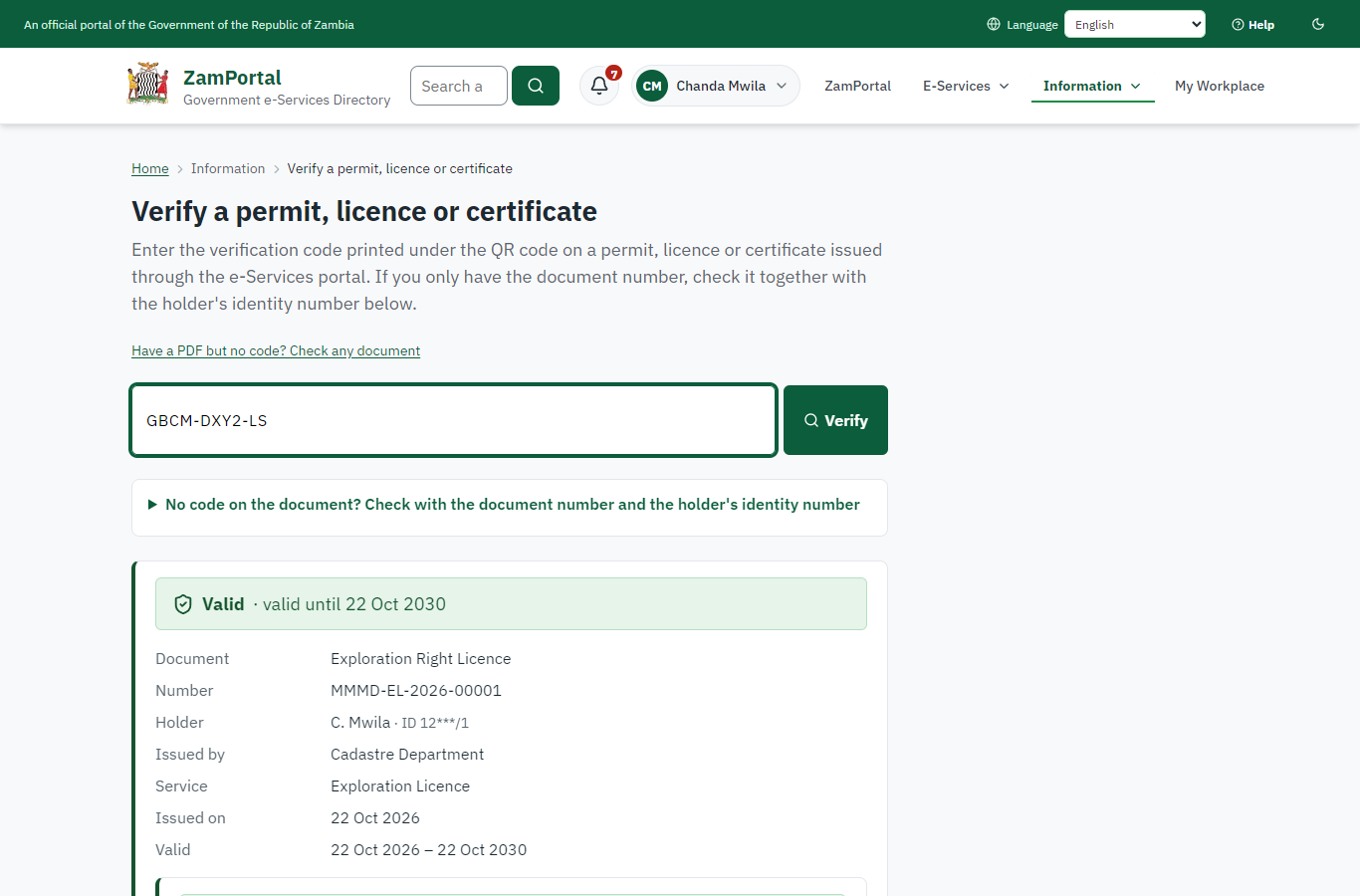Expand the E-Services menu
Image resolution: width=1360 pixels, height=896 pixels.
966,86
